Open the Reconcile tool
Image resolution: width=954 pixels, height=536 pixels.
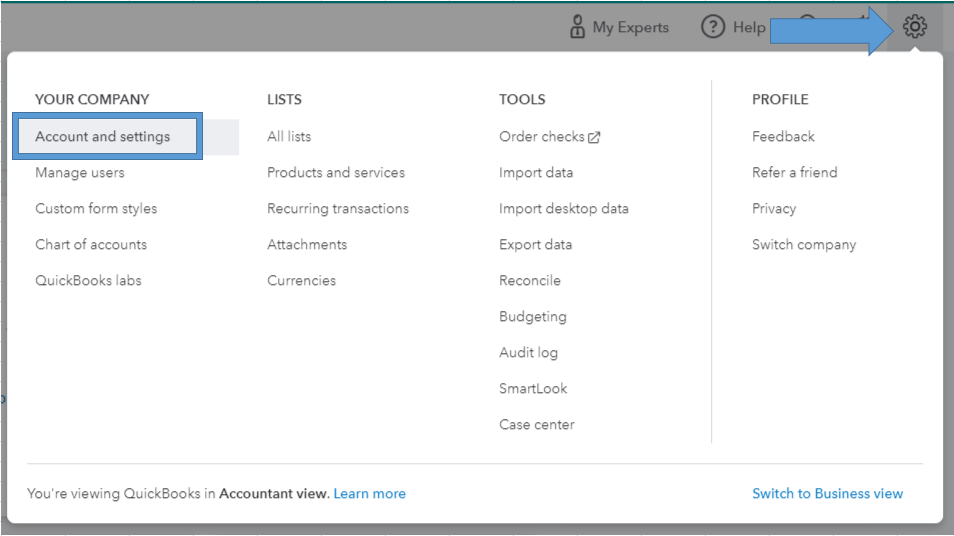530,281
